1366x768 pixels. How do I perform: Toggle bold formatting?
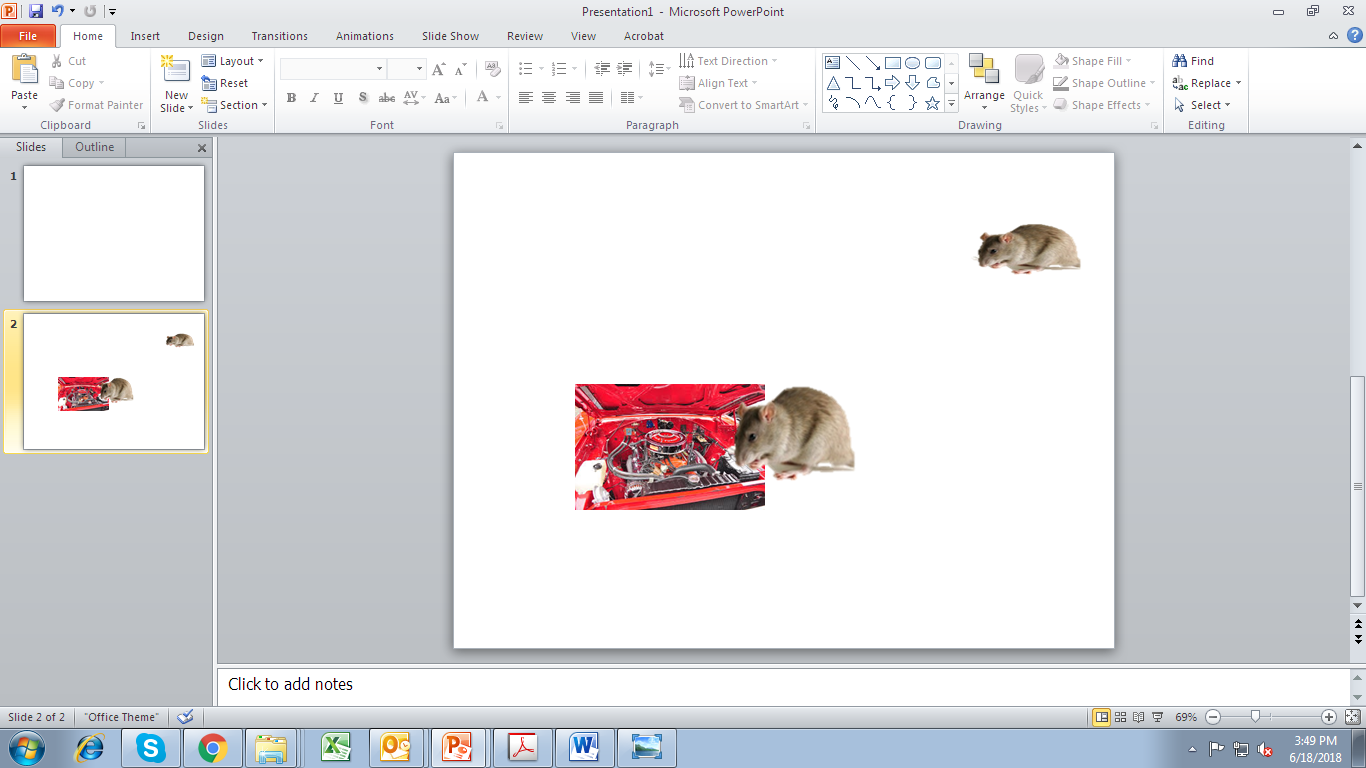291,98
